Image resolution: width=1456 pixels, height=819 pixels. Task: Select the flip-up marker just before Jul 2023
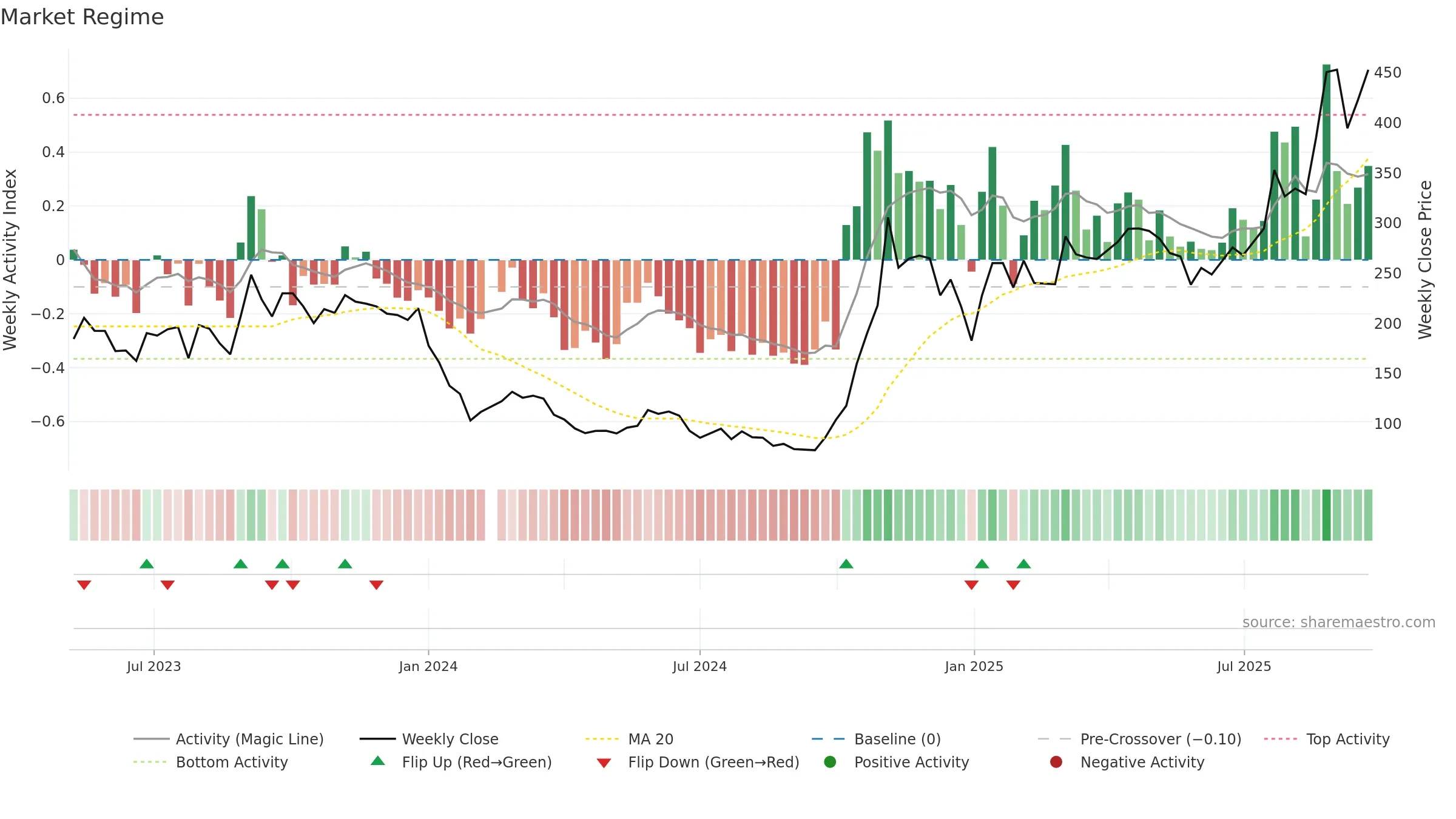point(147,564)
